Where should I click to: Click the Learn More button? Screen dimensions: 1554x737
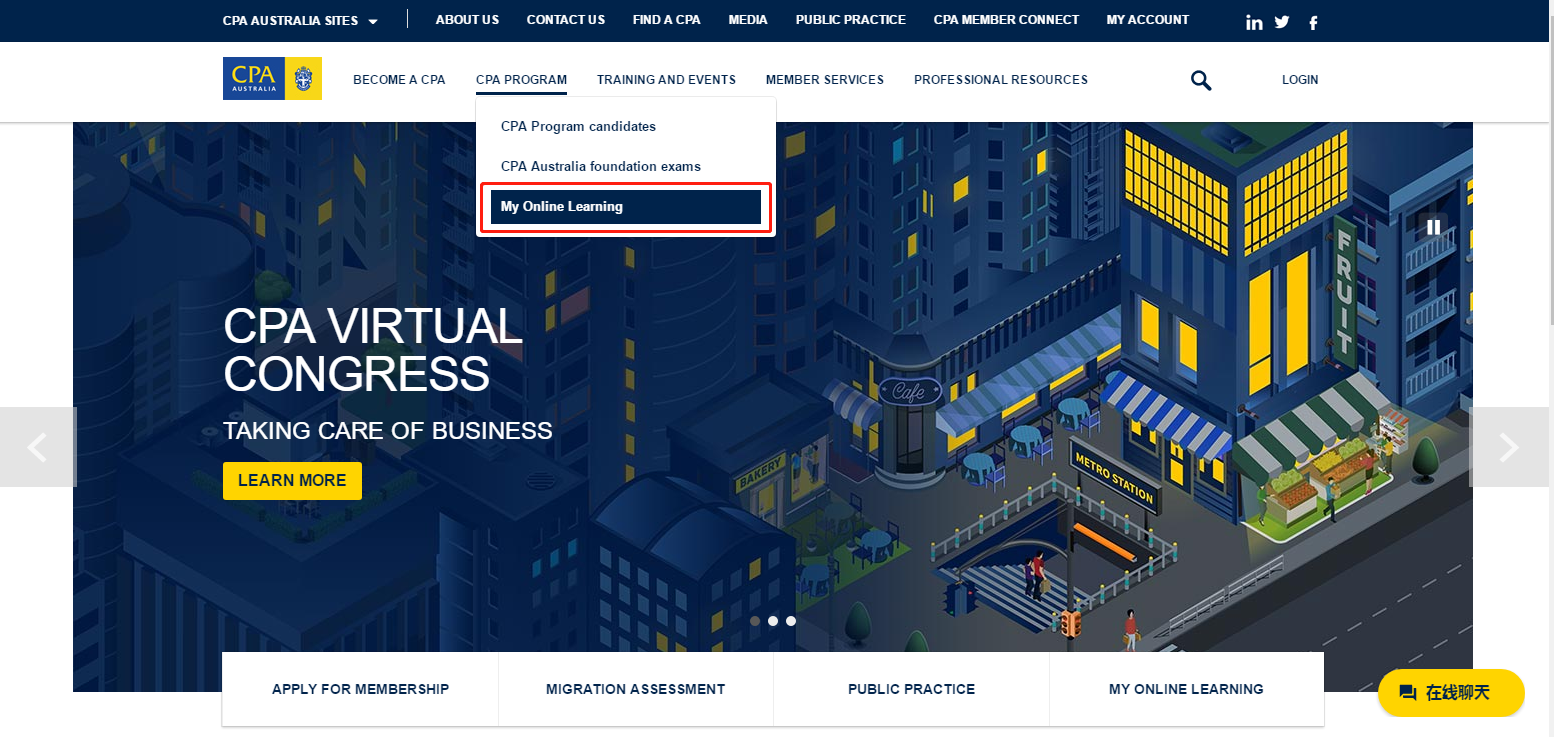292,481
